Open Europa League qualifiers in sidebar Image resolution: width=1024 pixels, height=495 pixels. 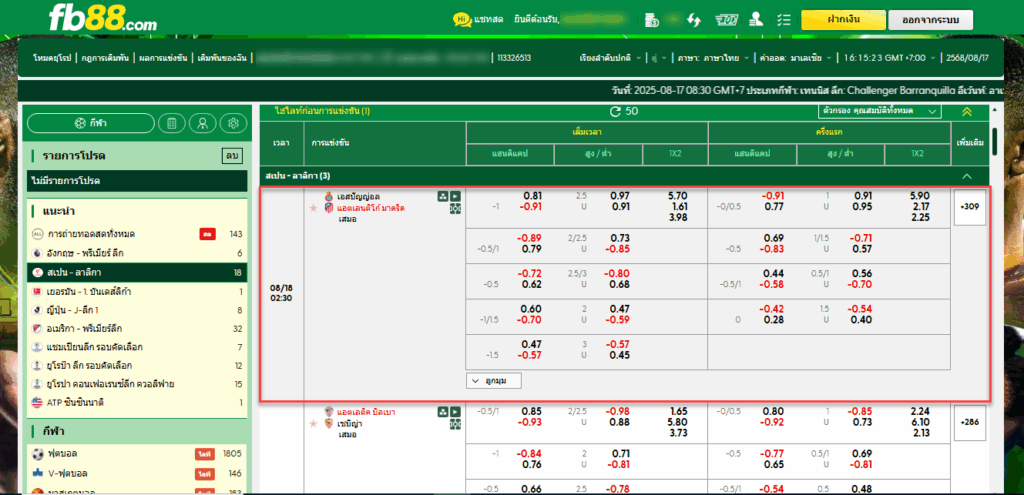pos(137,365)
